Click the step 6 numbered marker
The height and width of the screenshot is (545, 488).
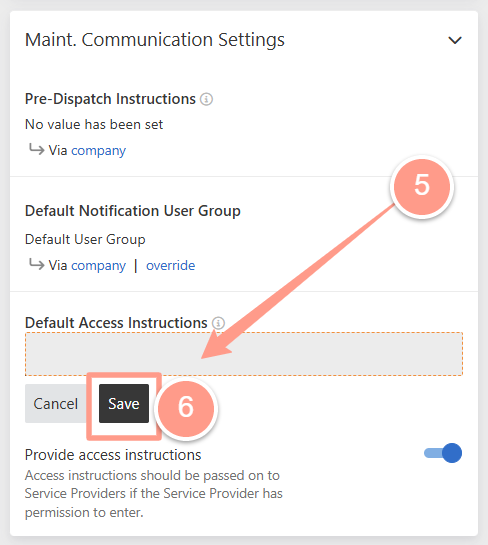[x=186, y=409]
